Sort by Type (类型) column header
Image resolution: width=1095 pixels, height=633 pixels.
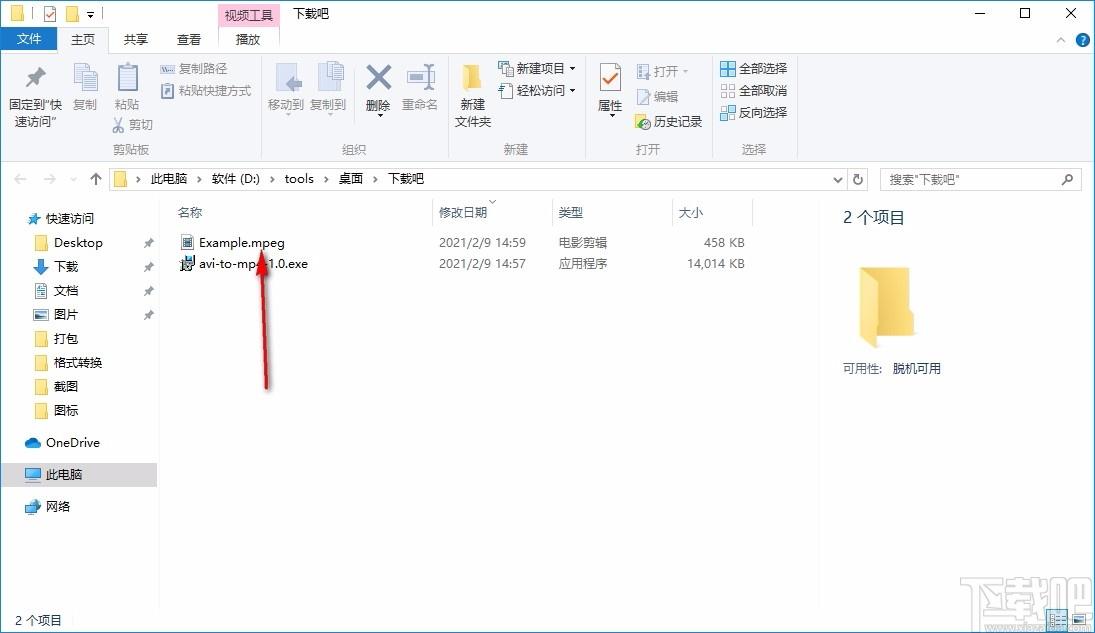(571, 212)
